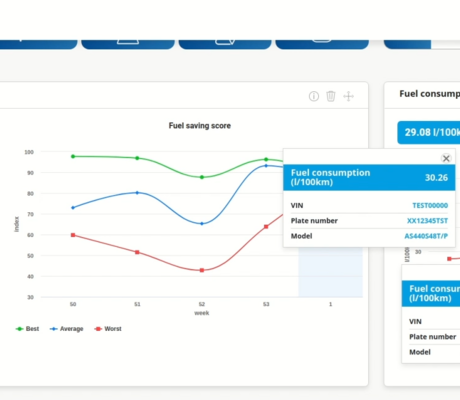Image resolution: width=460 pixels, height=400 pixels.
Task: Select the Worst data point at week 52
Action: (x=202, y=270)
